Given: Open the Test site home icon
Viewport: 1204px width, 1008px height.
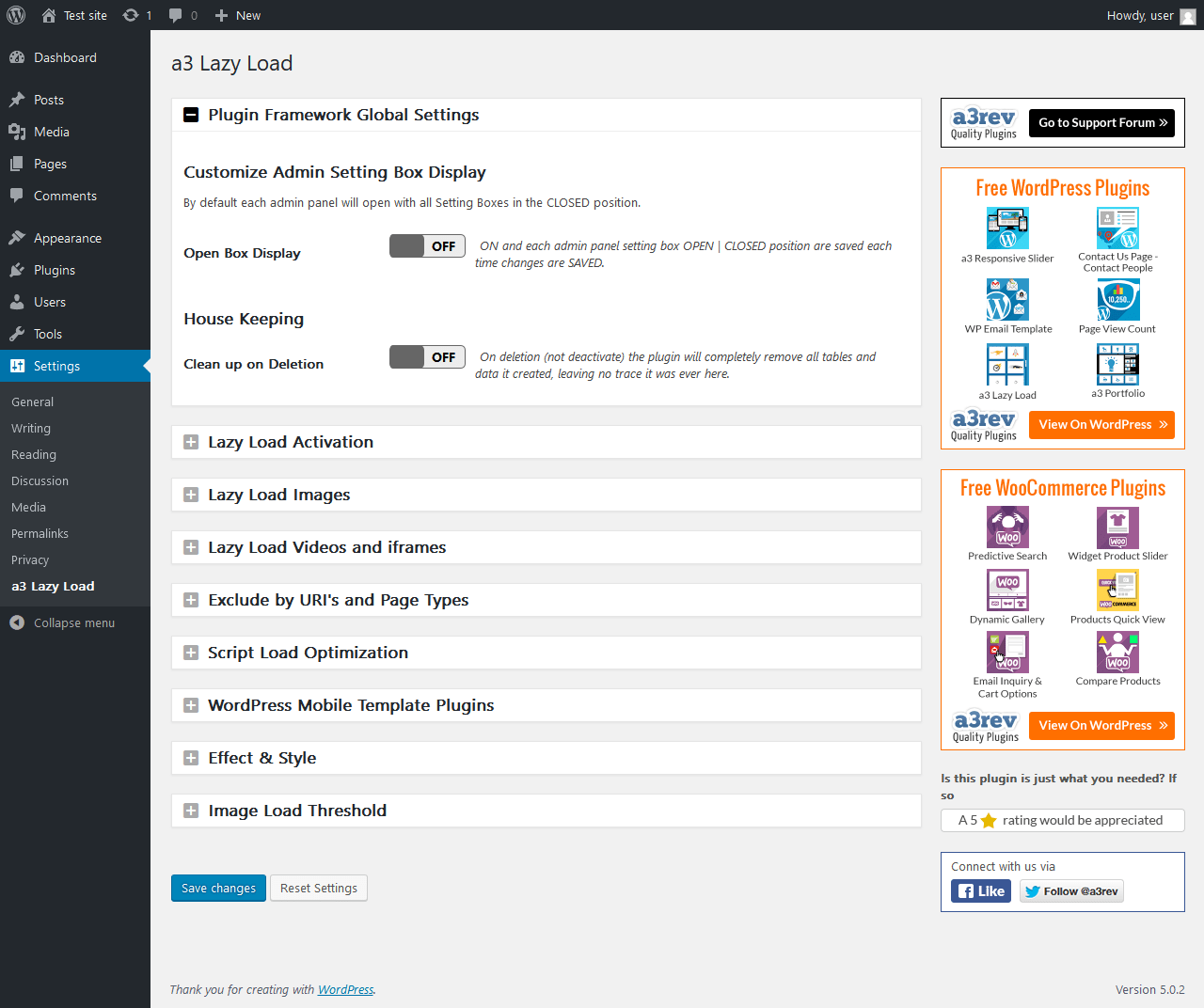Looking at the screenshot, I should coord(49,15).
